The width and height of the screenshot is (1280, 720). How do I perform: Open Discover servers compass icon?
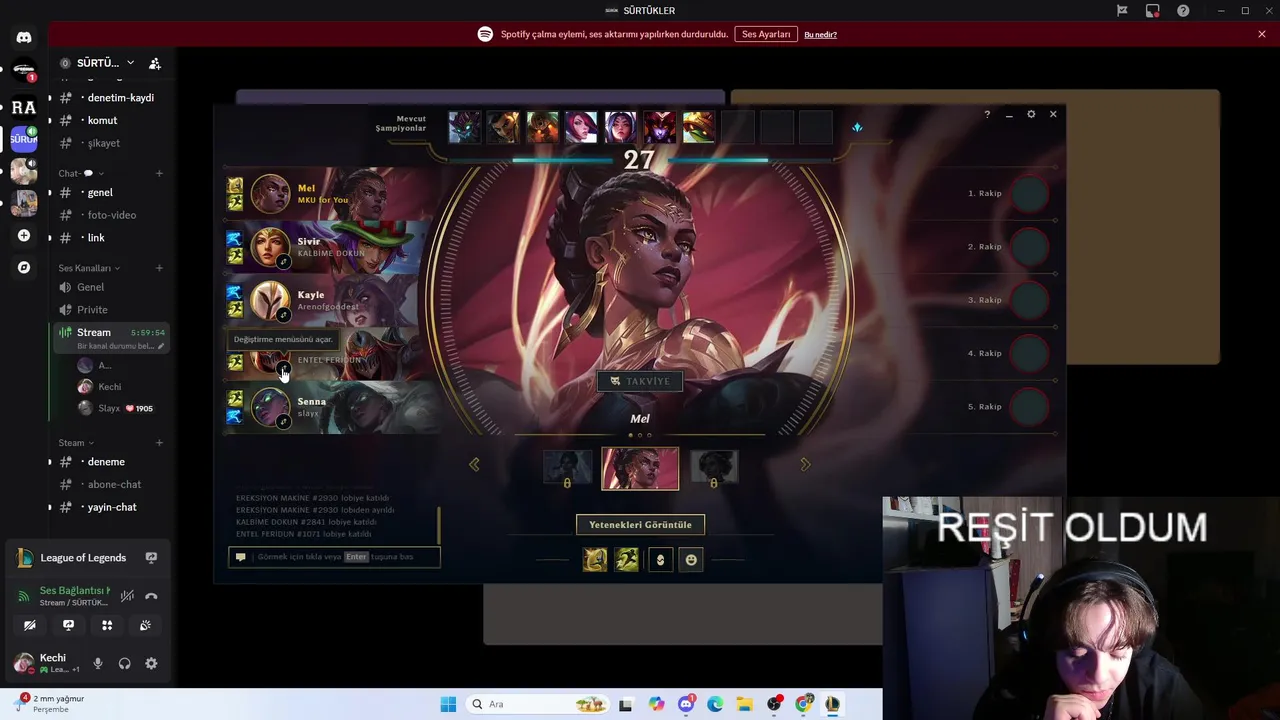[24, 268]
